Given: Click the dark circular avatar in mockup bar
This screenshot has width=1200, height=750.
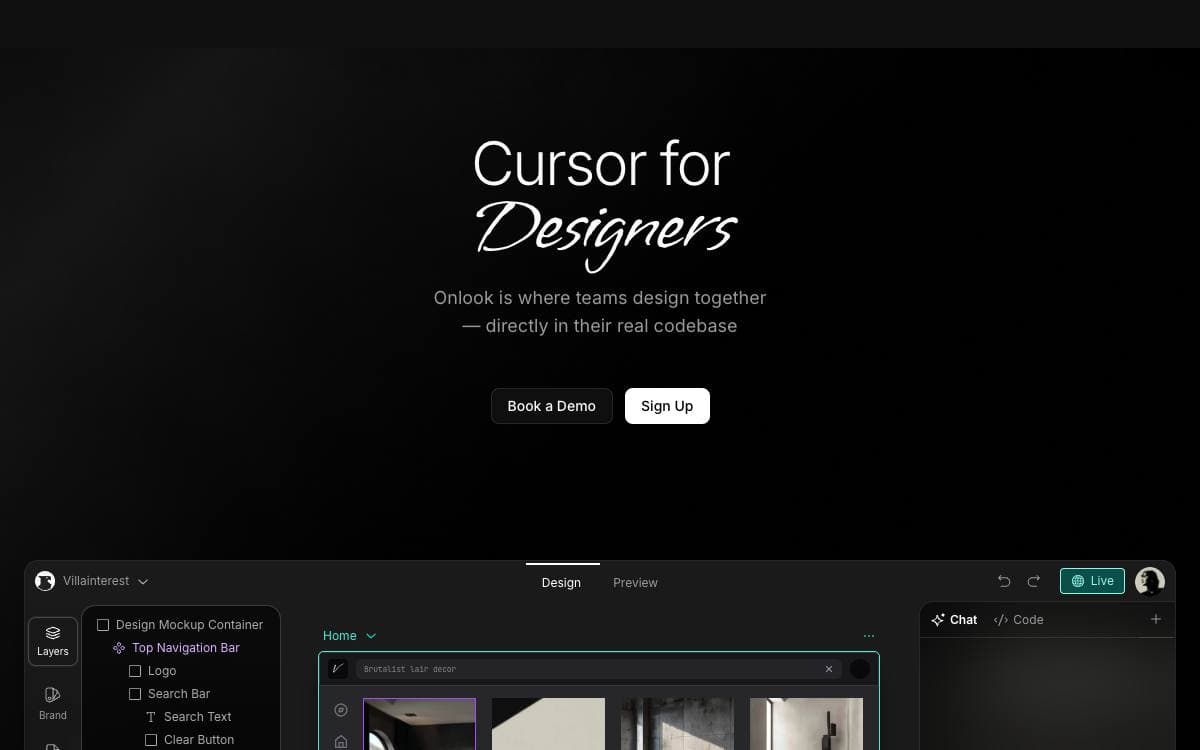Looking at the screenshot, I should pyautogui.click(x=860, y=669).
